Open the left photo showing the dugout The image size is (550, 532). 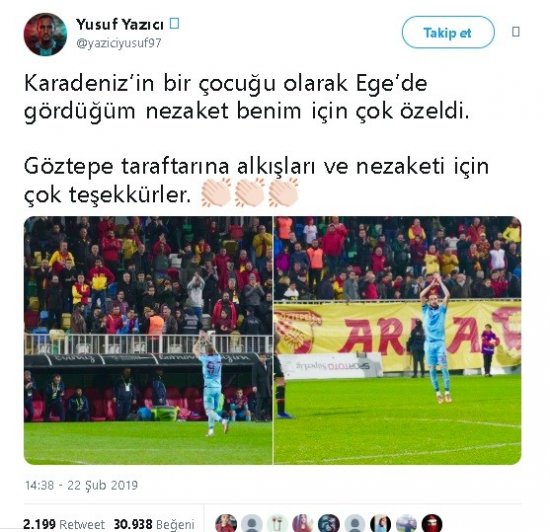148,340
